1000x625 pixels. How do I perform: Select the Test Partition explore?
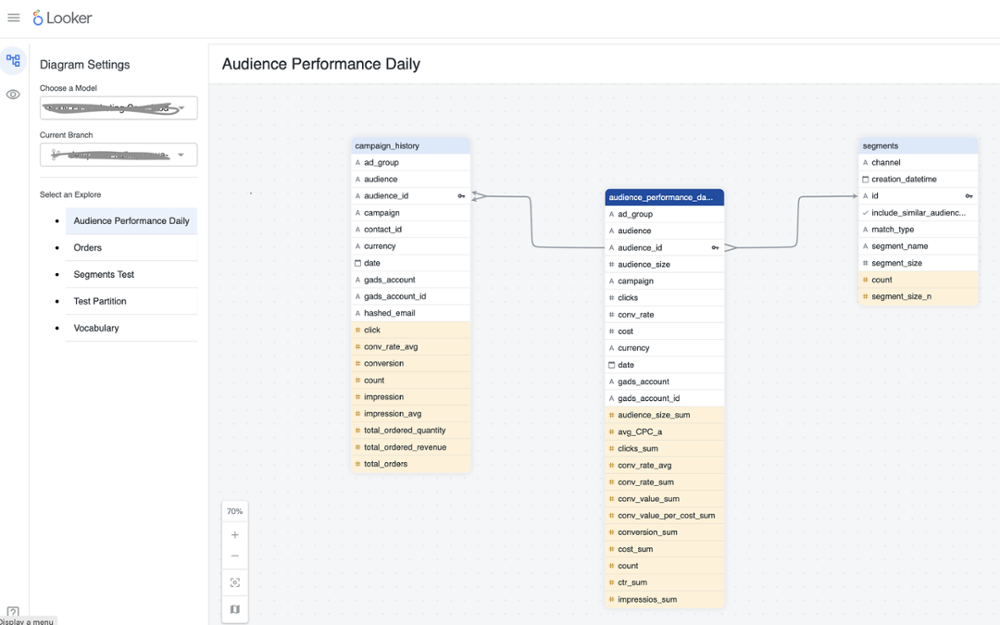tap(99, 301)
